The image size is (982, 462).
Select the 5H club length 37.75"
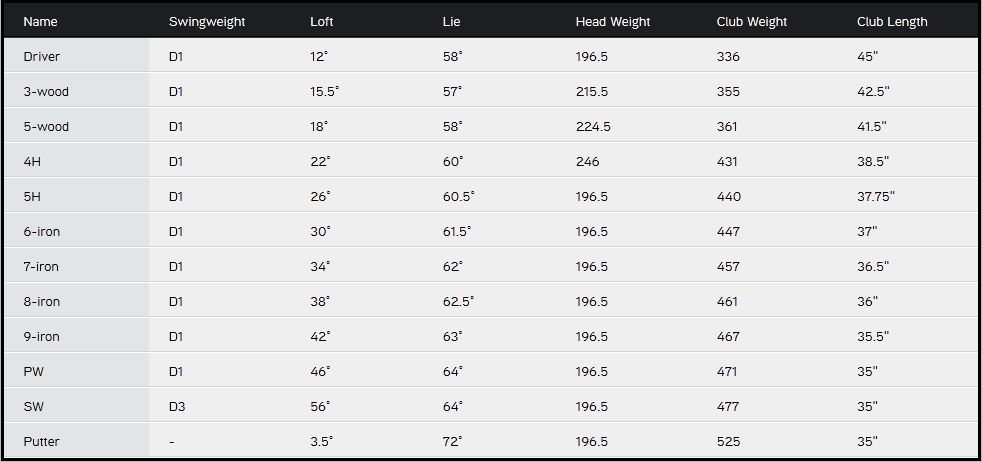click(x=876, y=197)
